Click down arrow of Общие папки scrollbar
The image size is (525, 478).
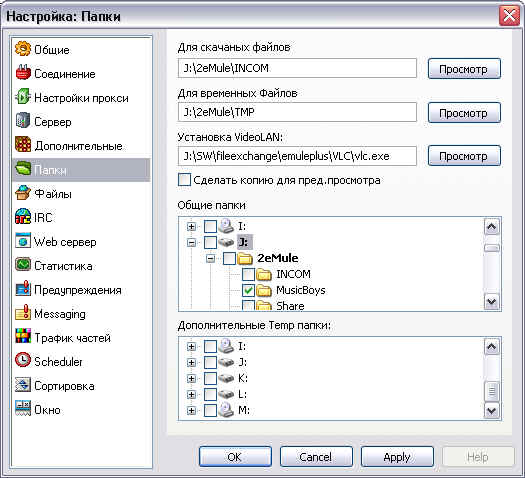pyautogui.click(x=491, y=302)
